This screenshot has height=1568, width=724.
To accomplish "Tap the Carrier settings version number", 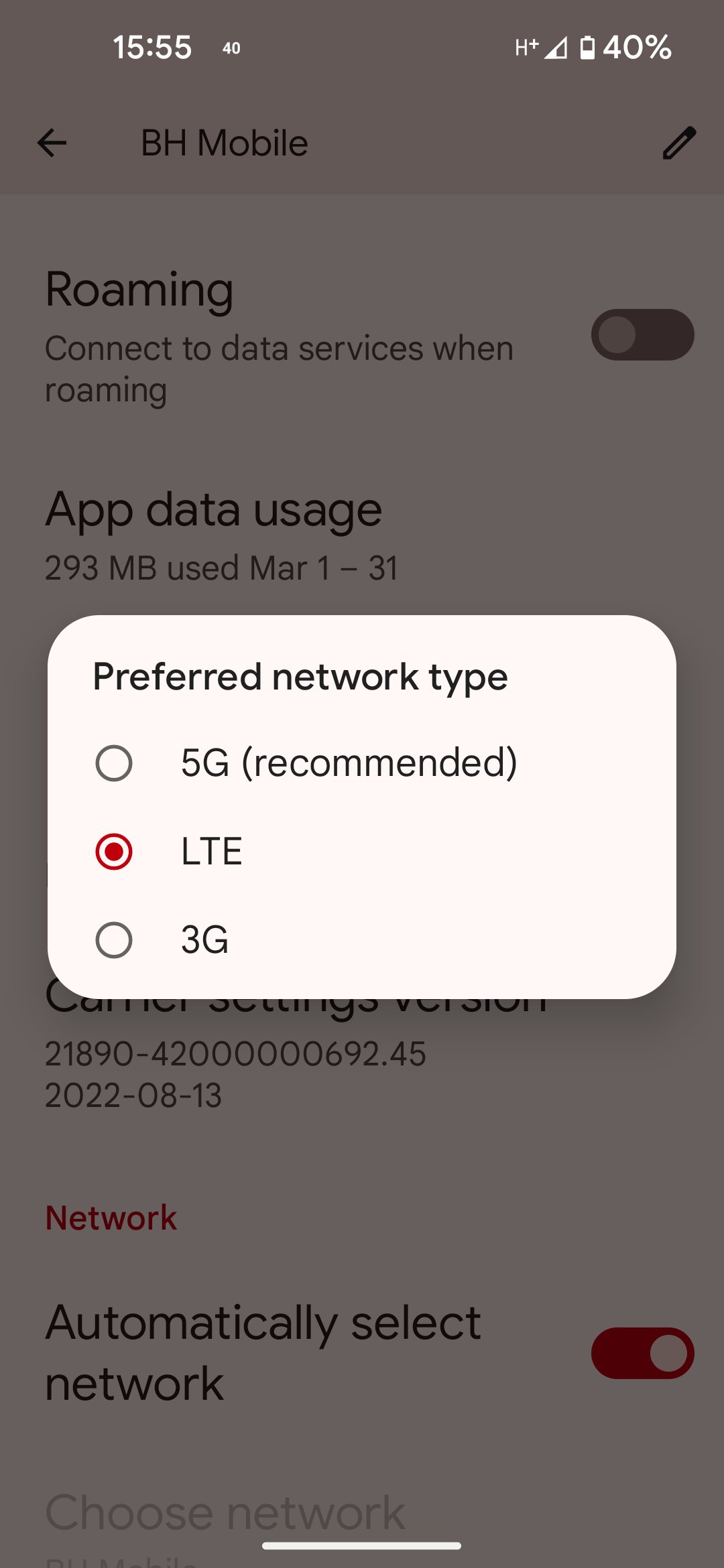I will (x=235, y=1053).
